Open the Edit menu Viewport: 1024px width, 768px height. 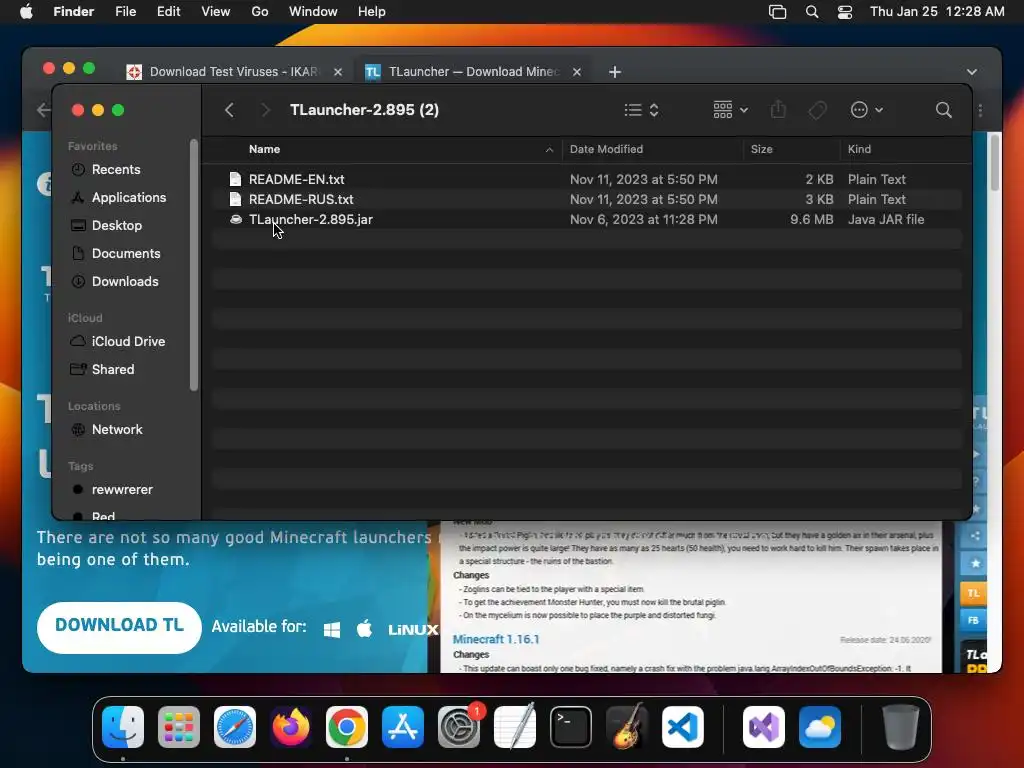coord(168,12)
